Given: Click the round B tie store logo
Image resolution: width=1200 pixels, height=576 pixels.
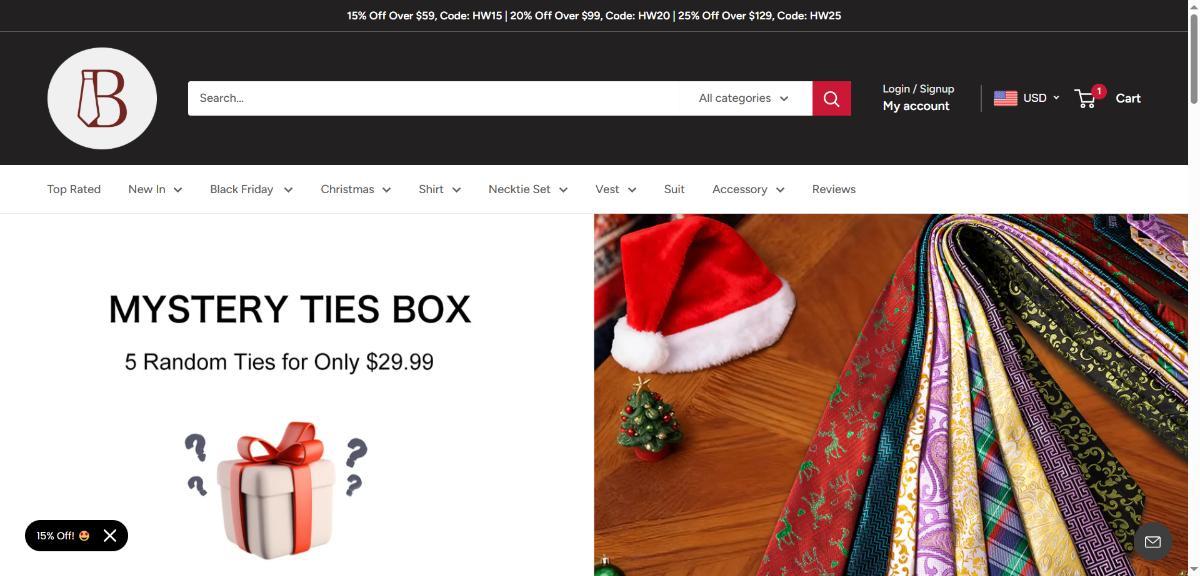Looking at the screenshot, I should coord(102,98).
